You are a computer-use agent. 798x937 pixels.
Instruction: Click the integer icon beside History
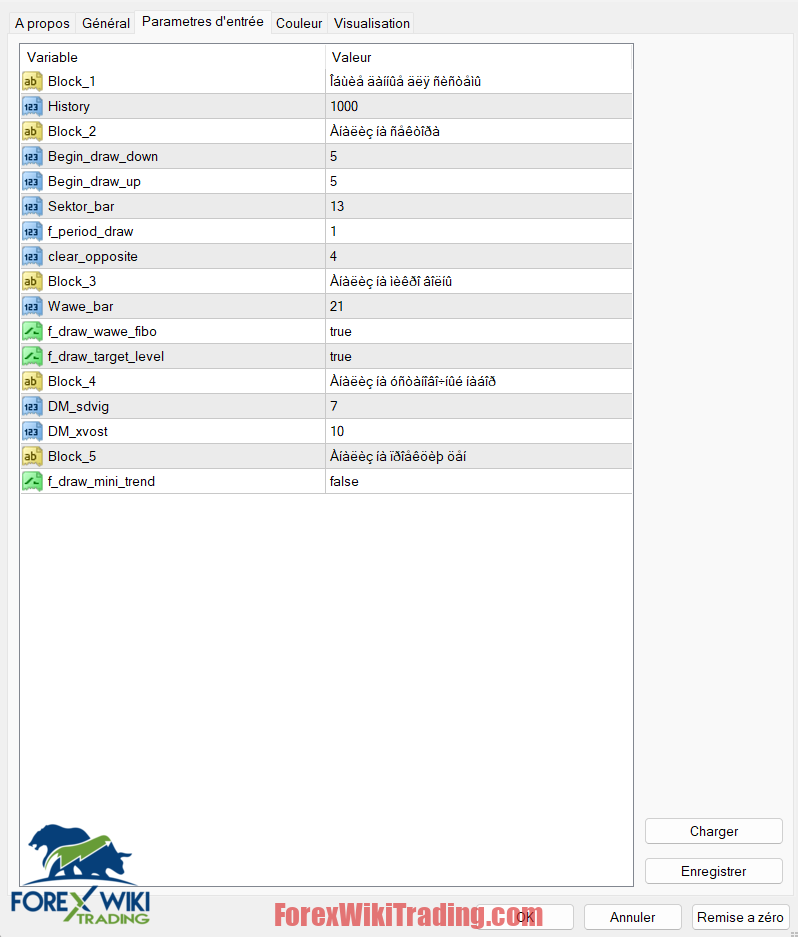[x=32, y=106]
